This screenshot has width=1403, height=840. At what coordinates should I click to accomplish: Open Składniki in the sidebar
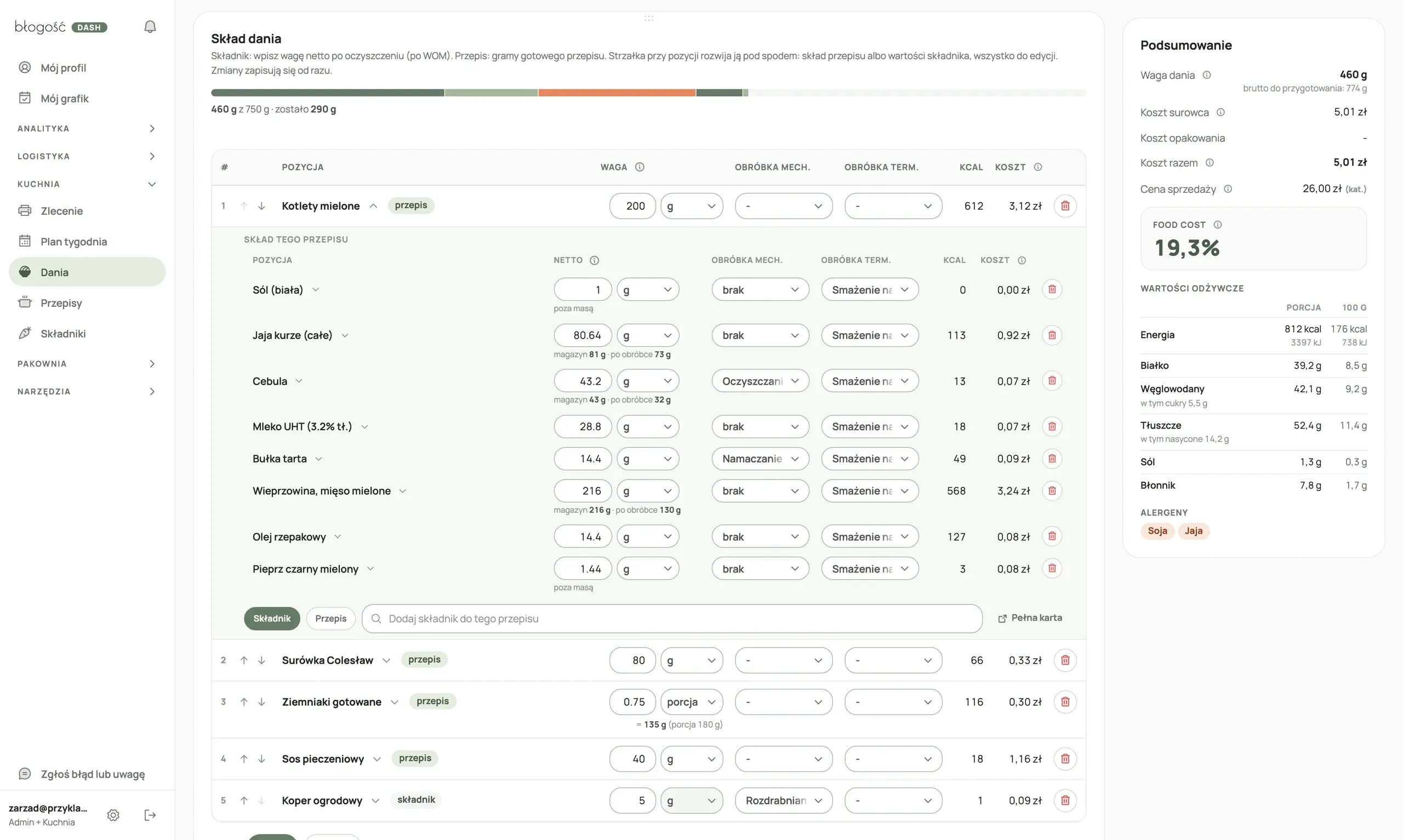click(x=87, y=333)
